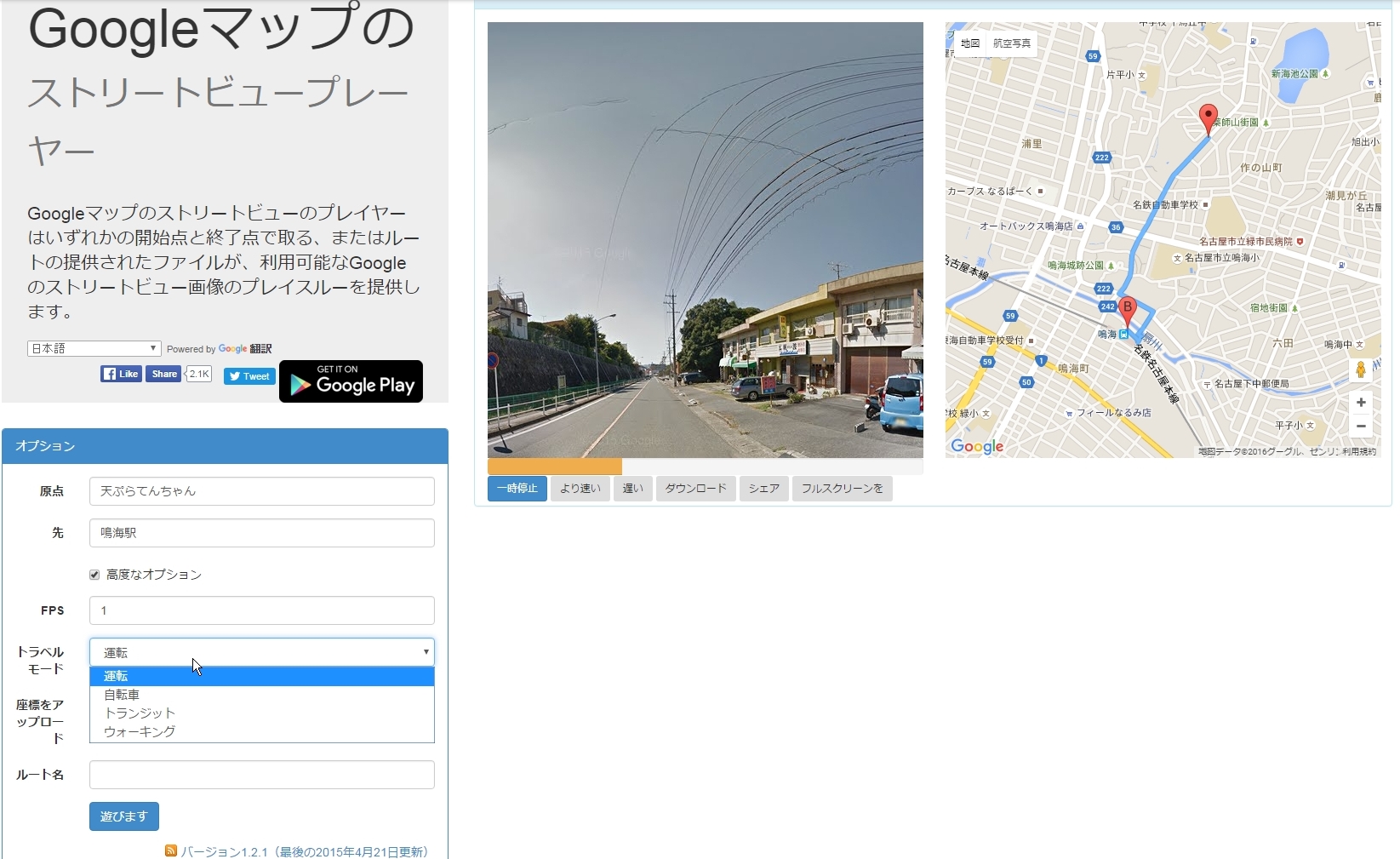This screenshot has width=1400, height=859.
Task: Click the 一時停止 pause button
Action: [517, 489]
